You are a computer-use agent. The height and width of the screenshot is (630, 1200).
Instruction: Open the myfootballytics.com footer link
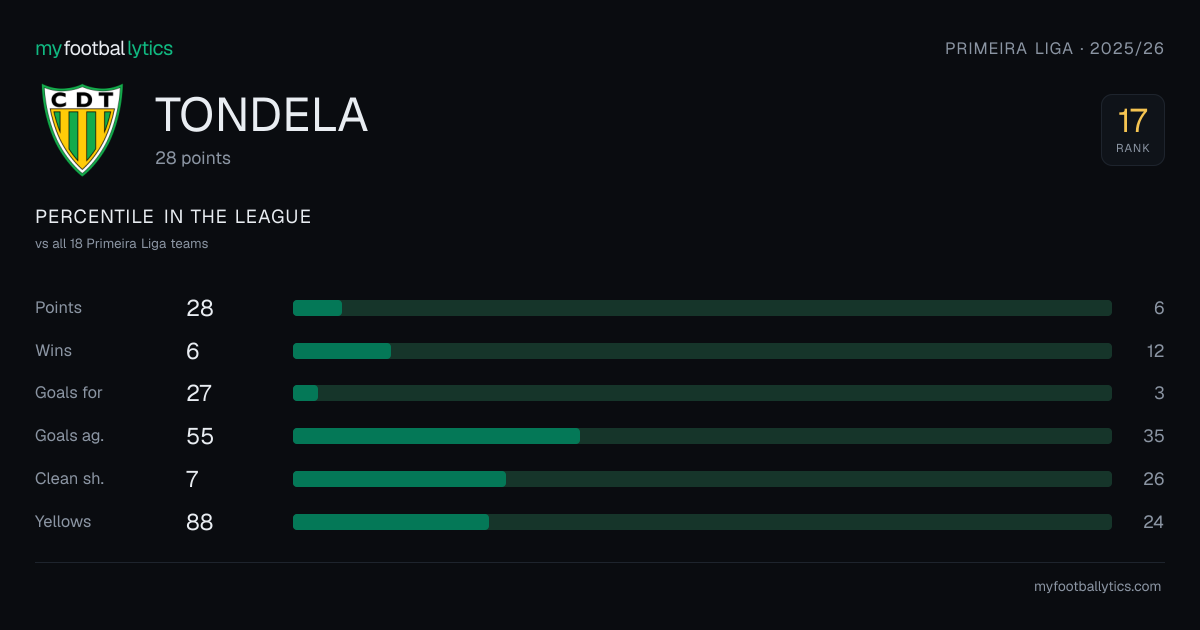[x=1098, y=587]
